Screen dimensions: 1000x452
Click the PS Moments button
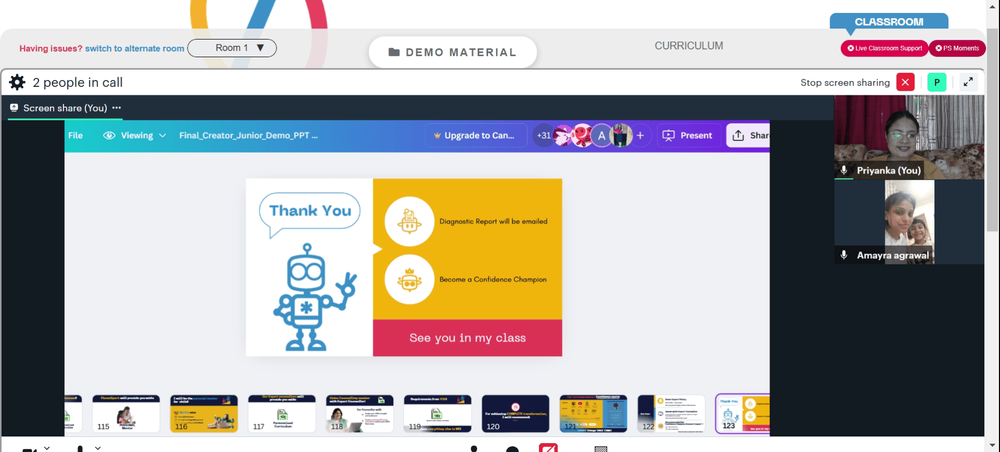click(x=957, y=48)
